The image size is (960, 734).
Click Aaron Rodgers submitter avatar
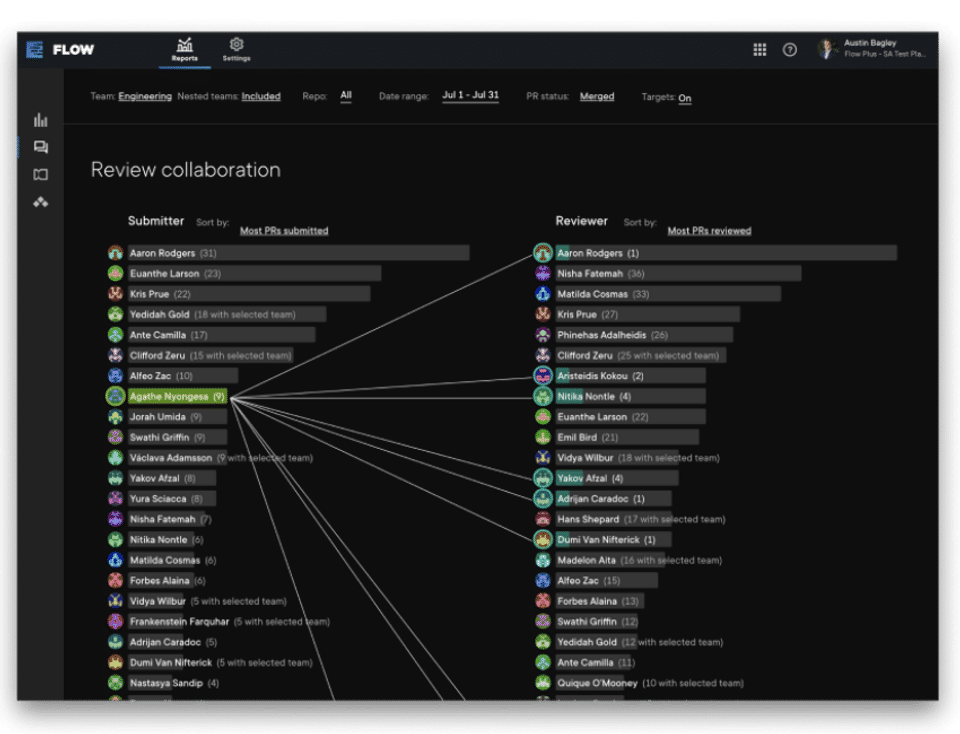115,253
